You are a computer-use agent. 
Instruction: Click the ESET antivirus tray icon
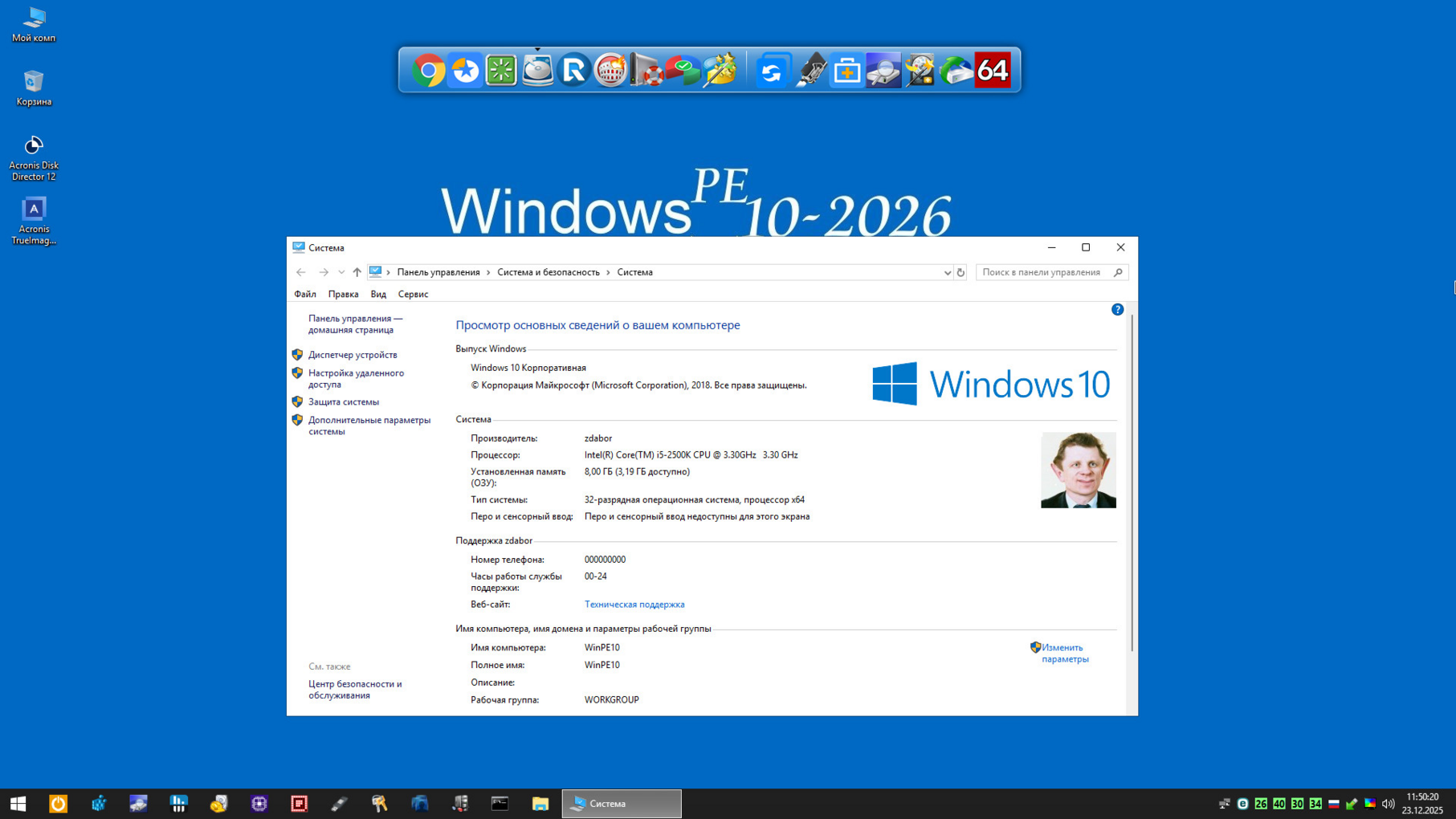coord(1242,803)
